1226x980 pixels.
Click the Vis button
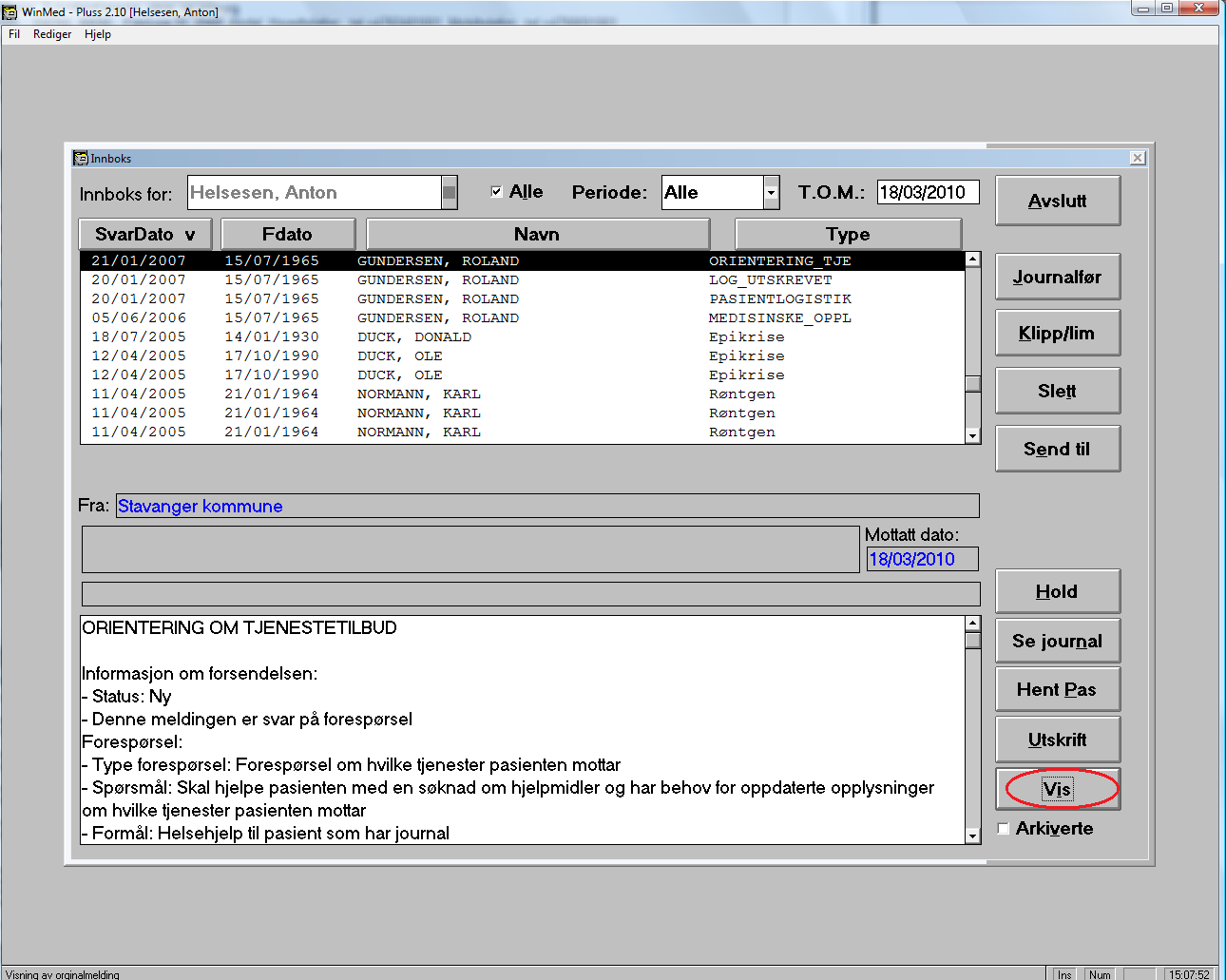[1058, 789]
